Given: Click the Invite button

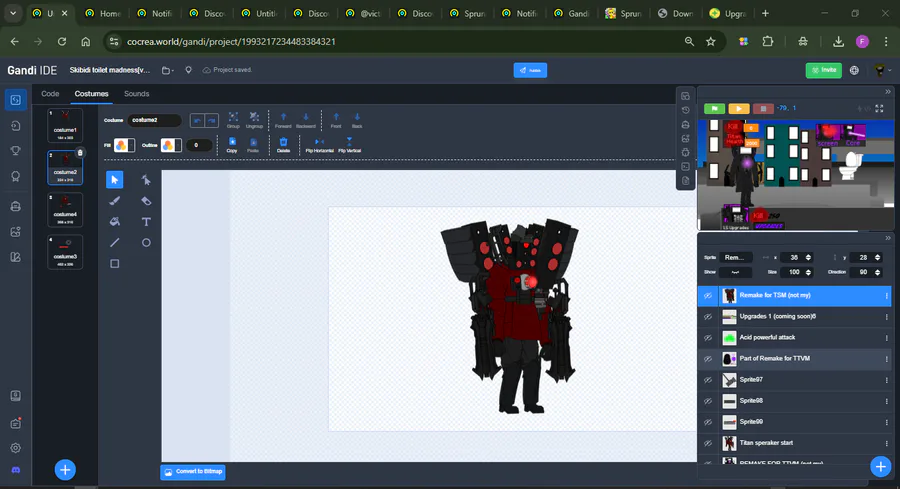Looking at the screenshot, I should 824,70.
